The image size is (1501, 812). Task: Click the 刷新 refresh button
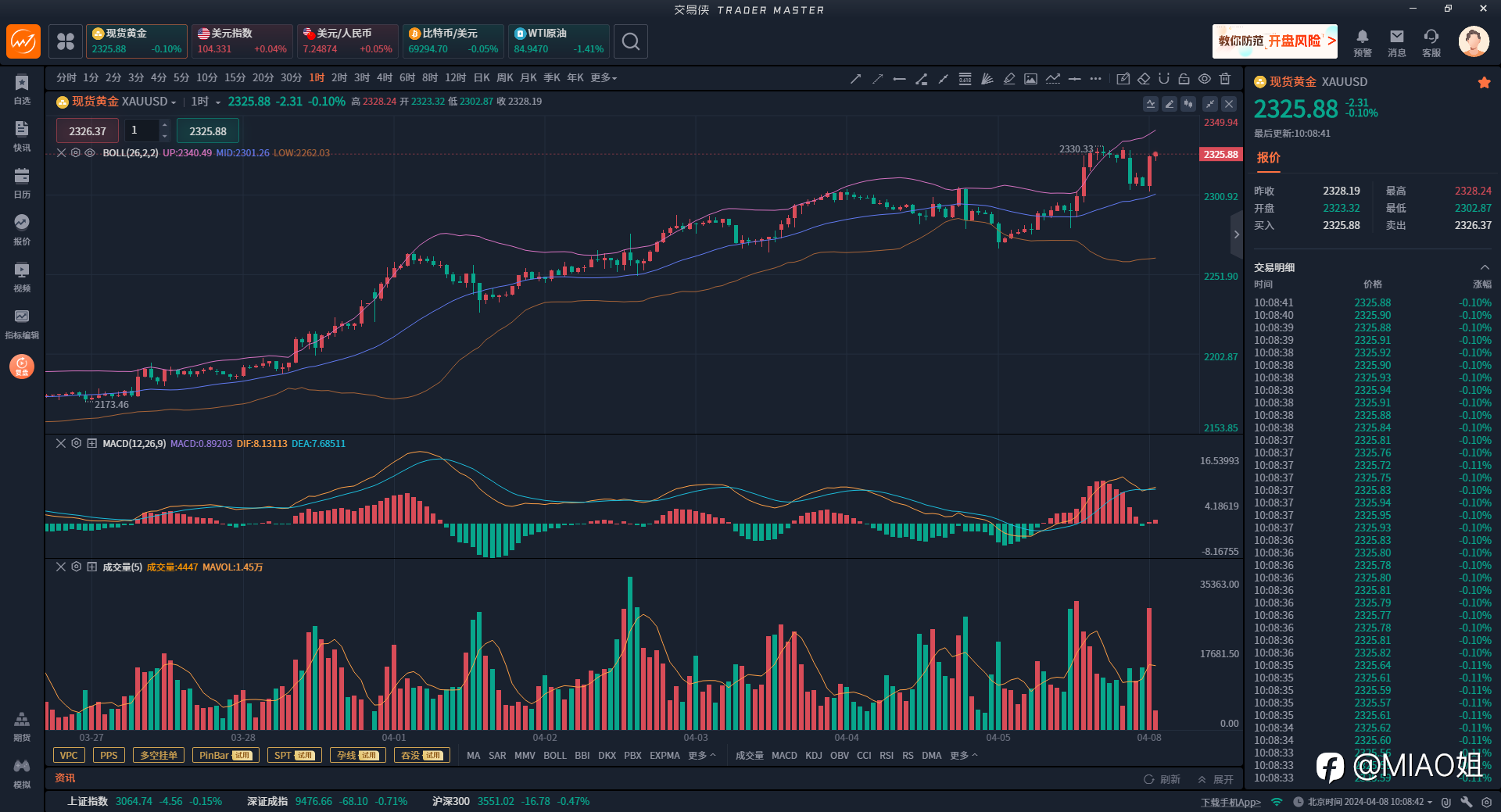1162,779
